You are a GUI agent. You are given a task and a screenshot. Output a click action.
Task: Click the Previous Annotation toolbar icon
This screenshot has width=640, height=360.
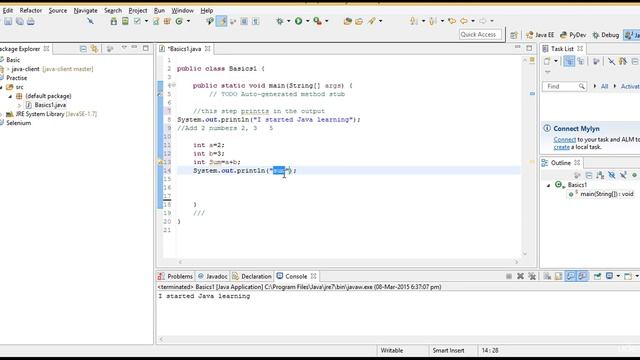(433, 21)
